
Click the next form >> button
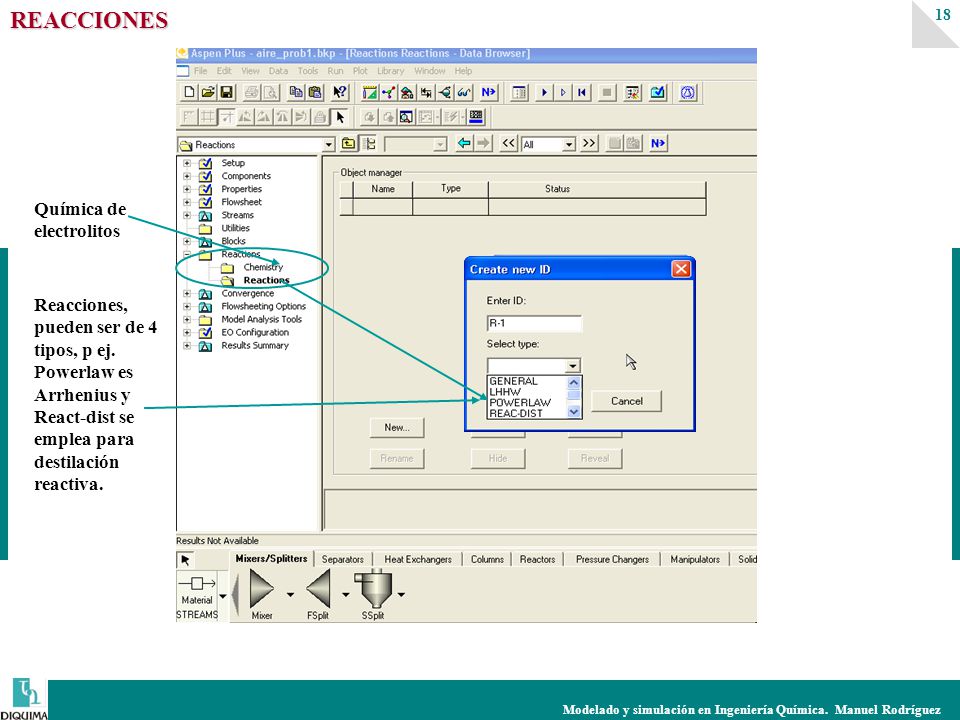(588, 143)
